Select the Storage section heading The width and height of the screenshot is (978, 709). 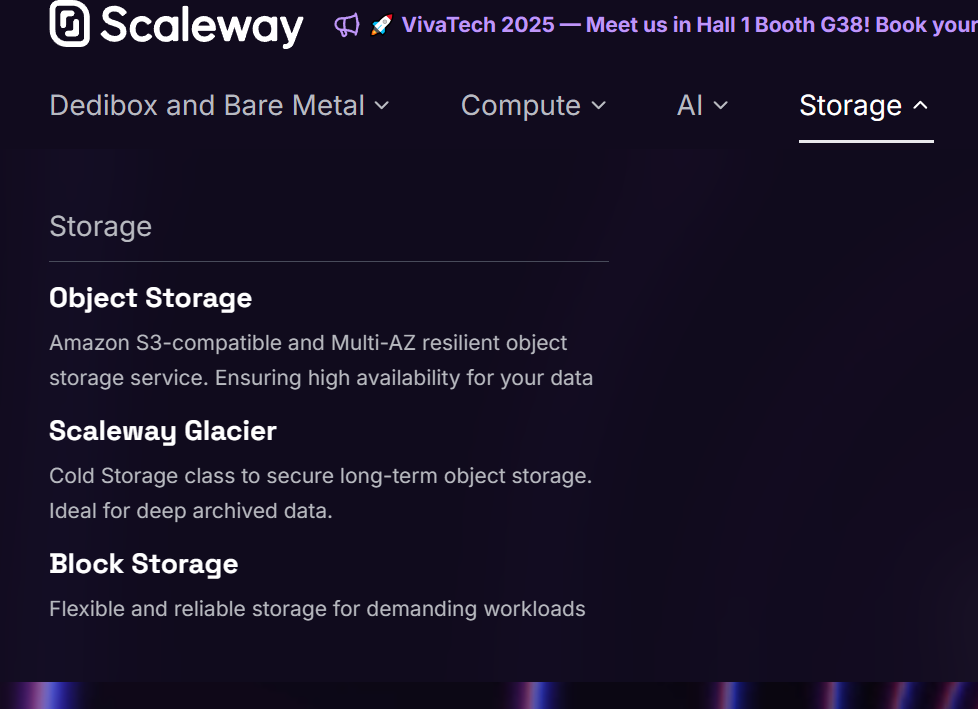(x=100, y=226)
